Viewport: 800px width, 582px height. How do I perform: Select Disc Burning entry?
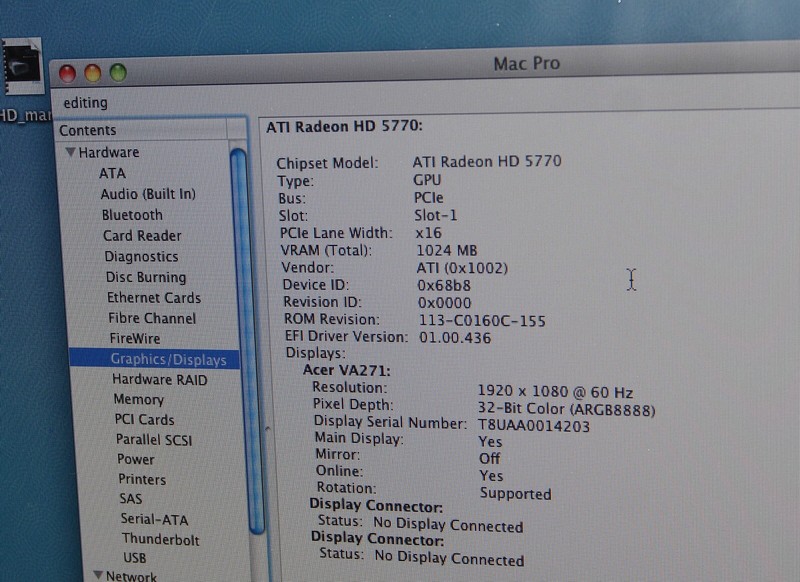pos(146,277)
